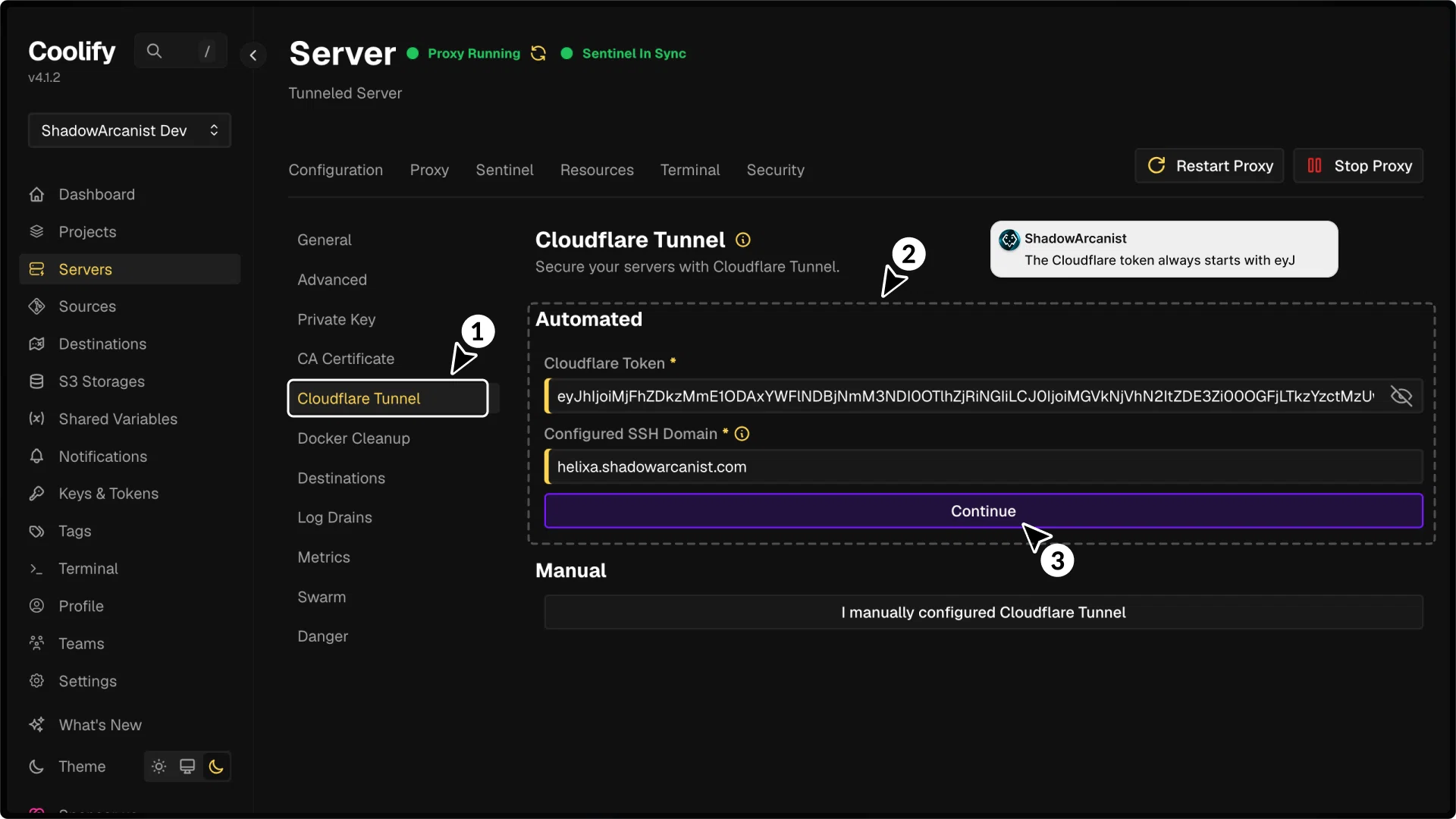Toggle Cloudflare Token visibility eye icon

(x=1401, y=396)
